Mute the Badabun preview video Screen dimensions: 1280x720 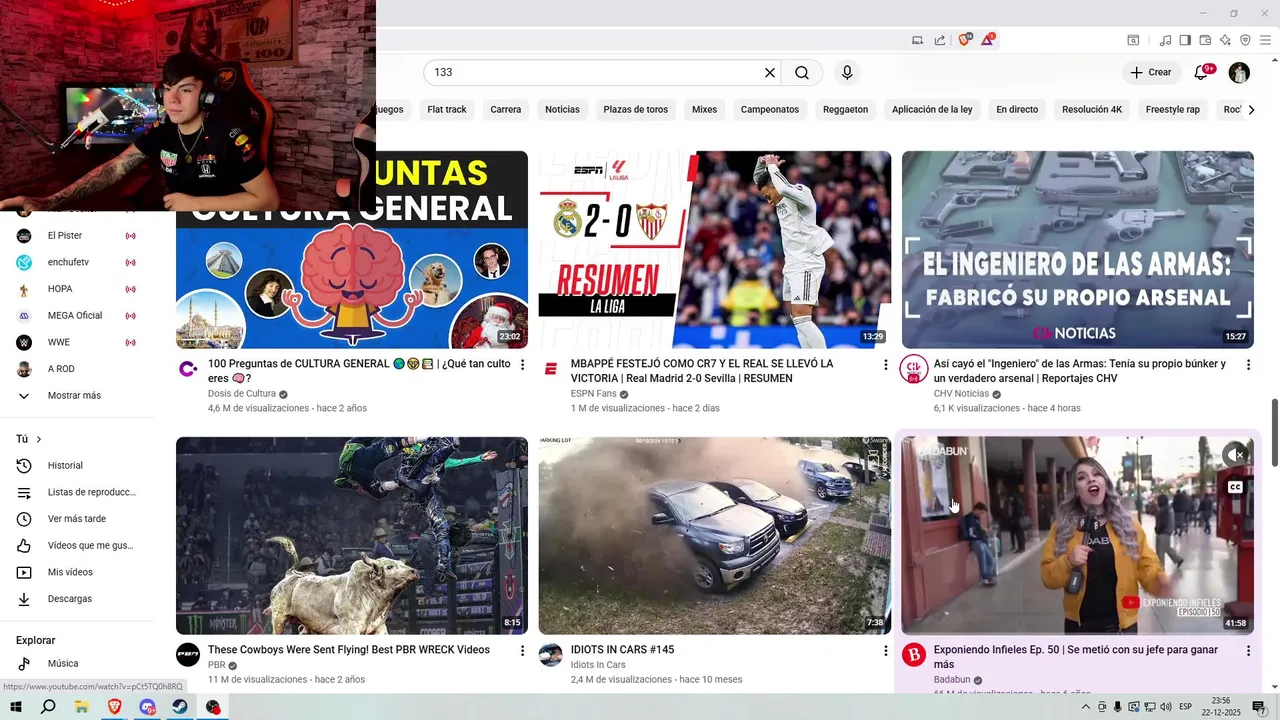1235,454
